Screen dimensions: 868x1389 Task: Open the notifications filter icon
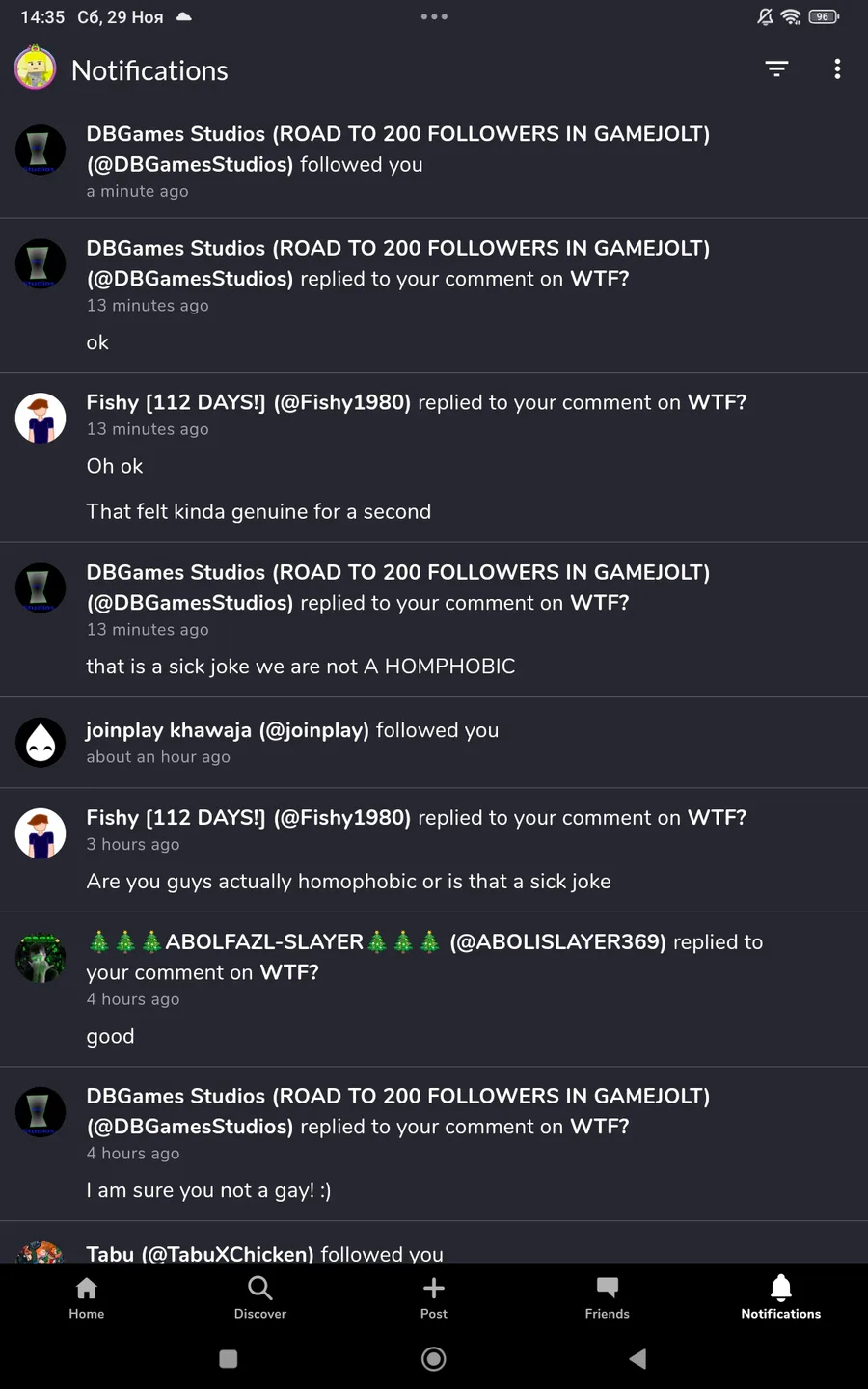coord(776,69)
